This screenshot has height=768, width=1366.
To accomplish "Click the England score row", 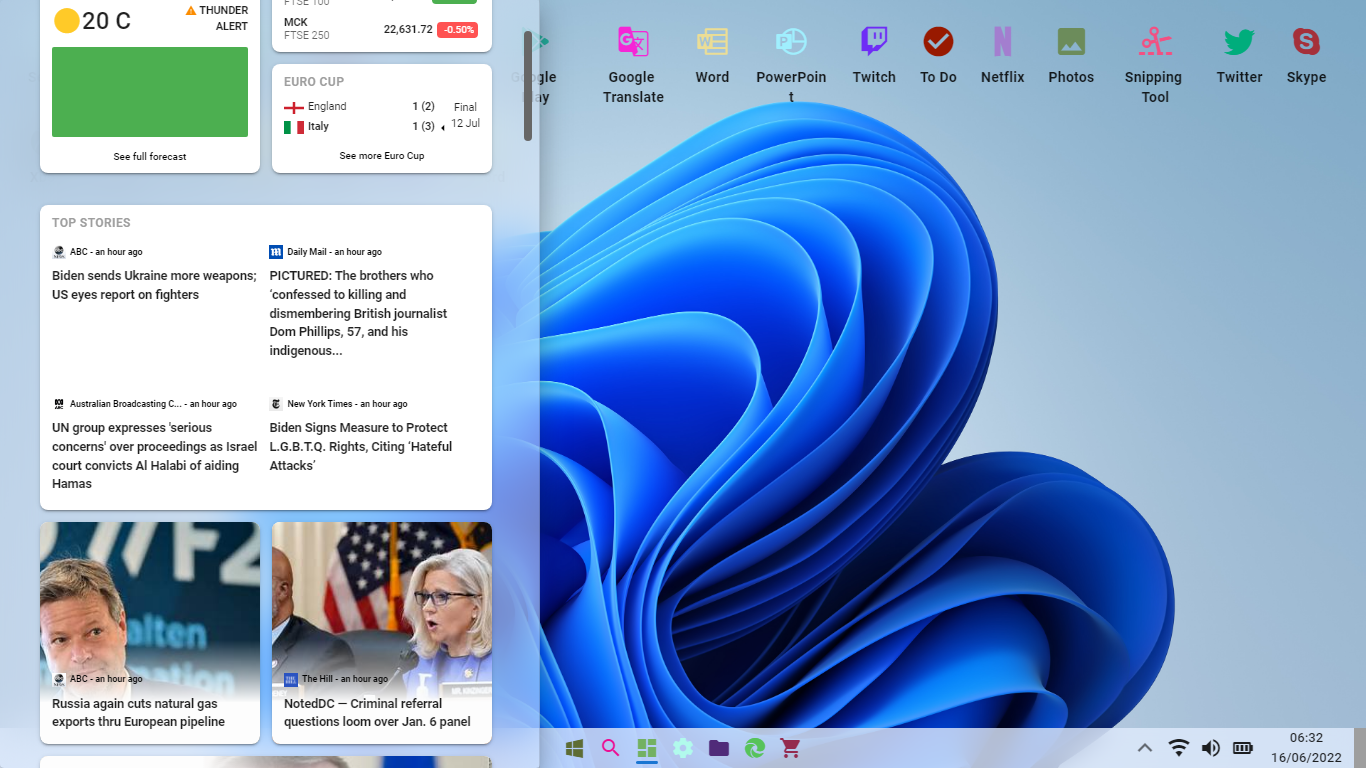I will click(x=360, y=106).
